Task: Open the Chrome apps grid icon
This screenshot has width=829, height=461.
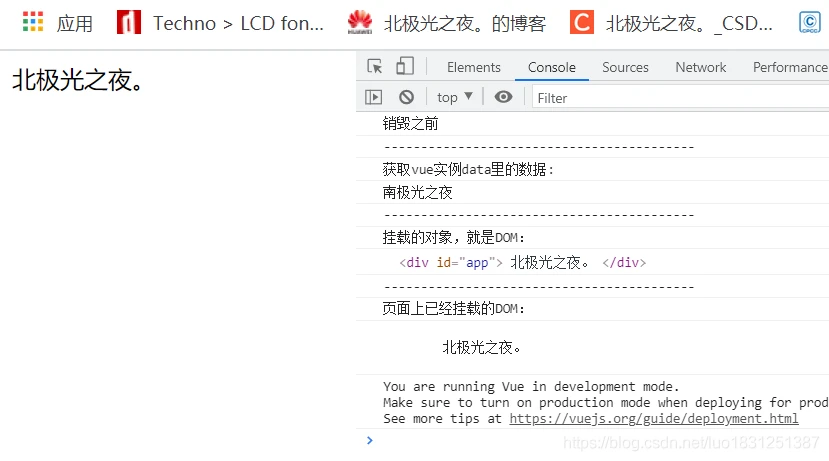Action: [x=33, y=23]
